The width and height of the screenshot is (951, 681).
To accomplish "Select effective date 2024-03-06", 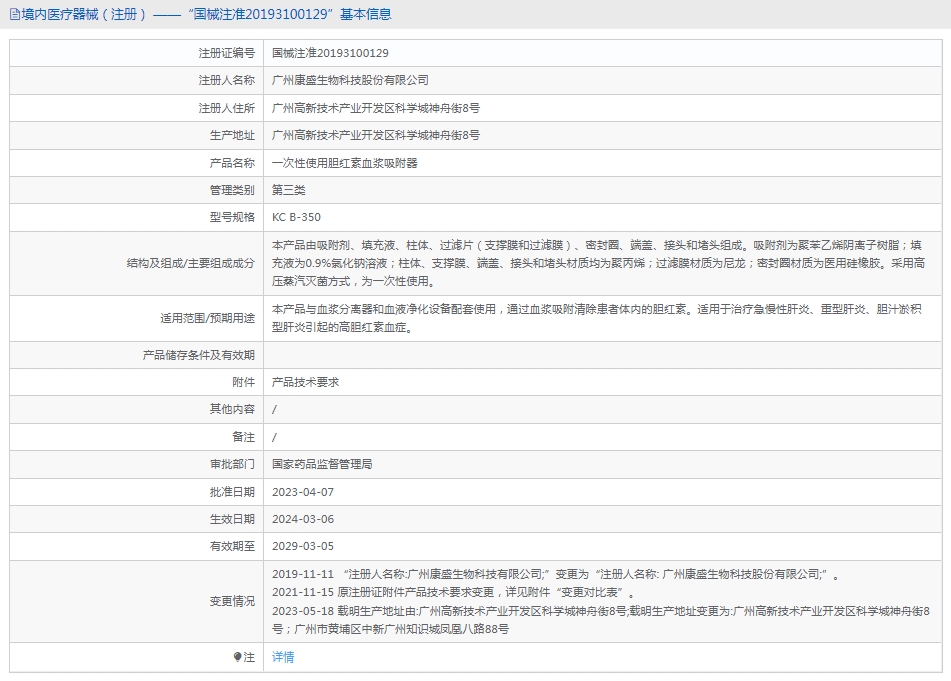I will pyautogui.click(x=303, y=519).
